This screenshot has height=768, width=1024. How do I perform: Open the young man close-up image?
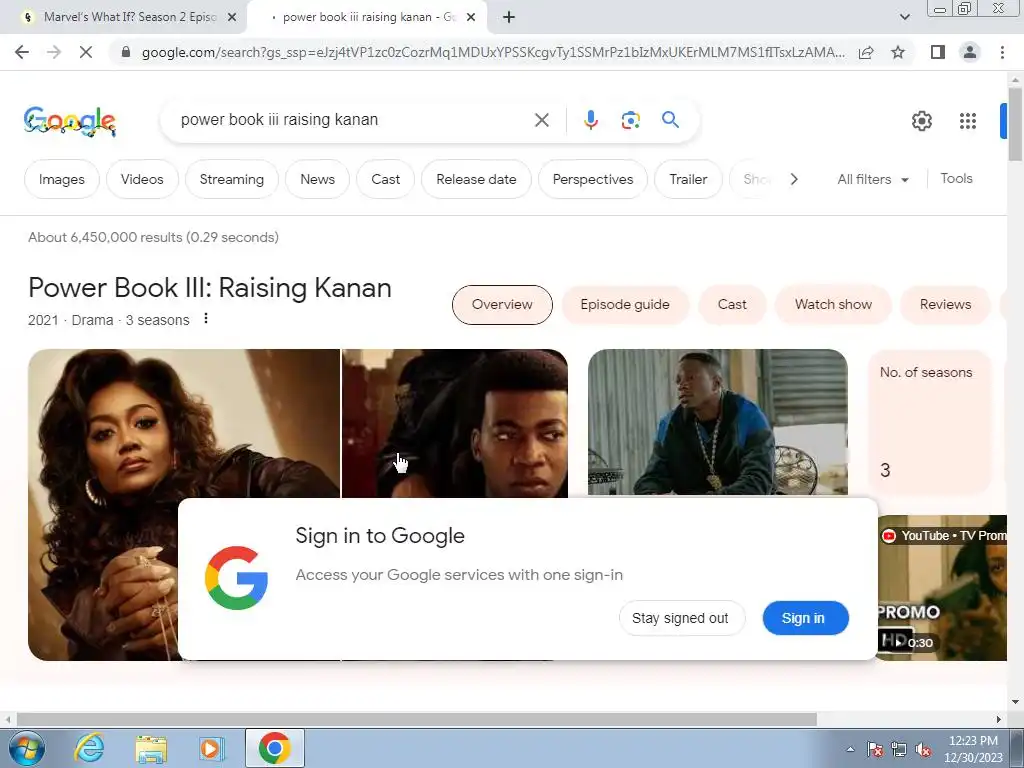point(455,423)
